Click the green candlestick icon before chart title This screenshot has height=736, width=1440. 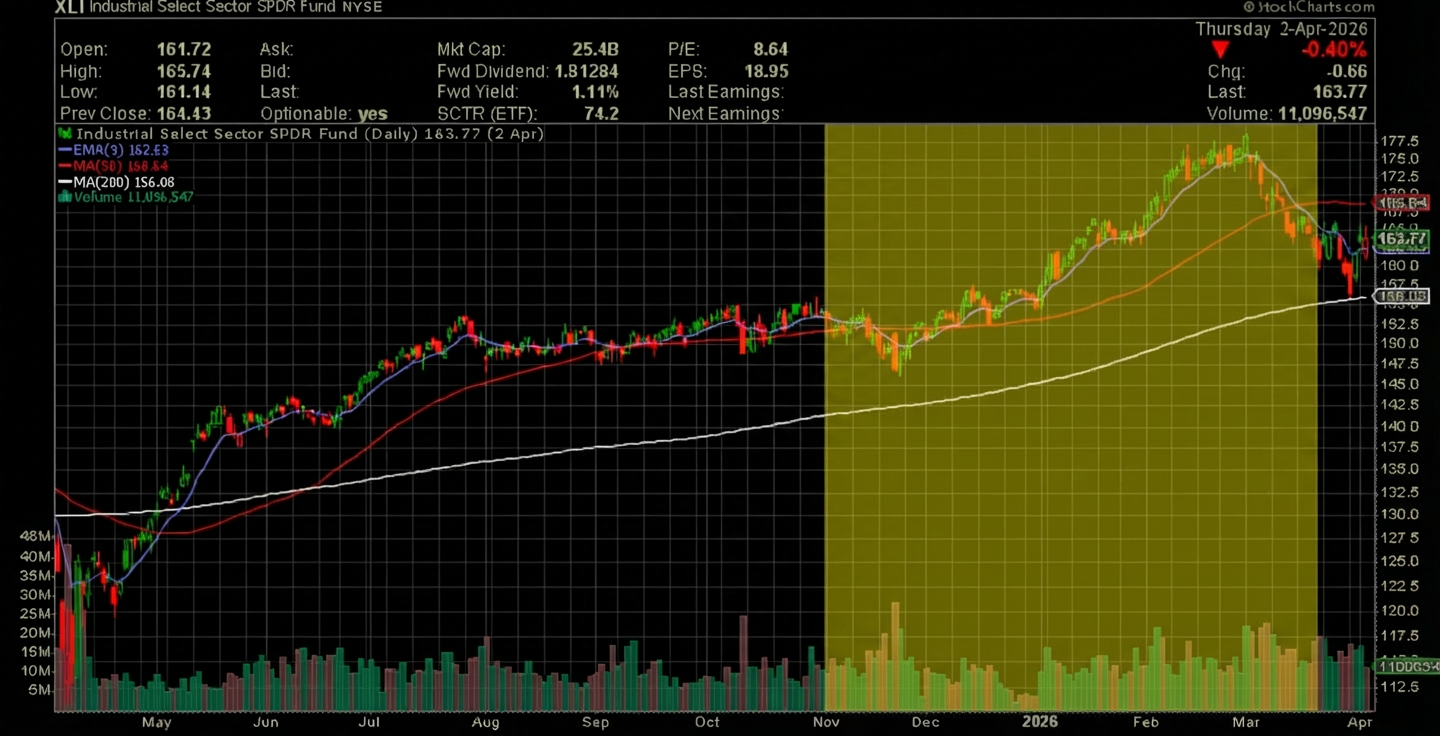[x=65, y=133]
